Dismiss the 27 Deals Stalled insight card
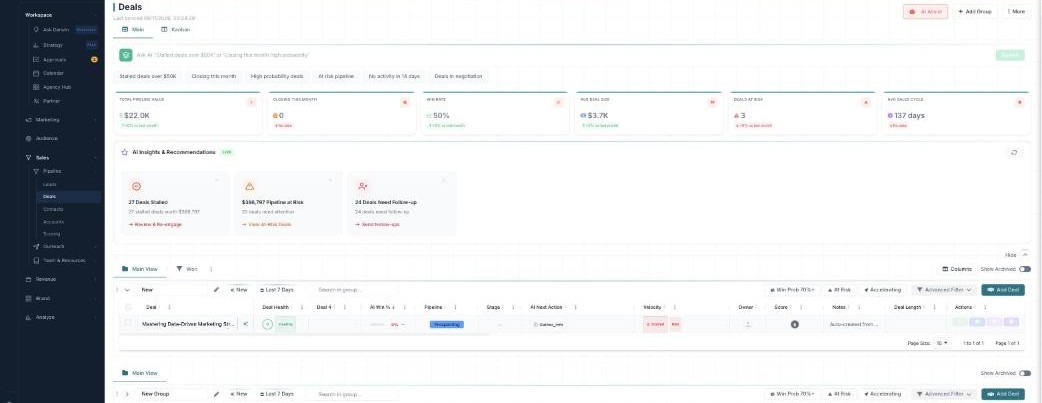1042x403 pixels. tap(217, 180)
